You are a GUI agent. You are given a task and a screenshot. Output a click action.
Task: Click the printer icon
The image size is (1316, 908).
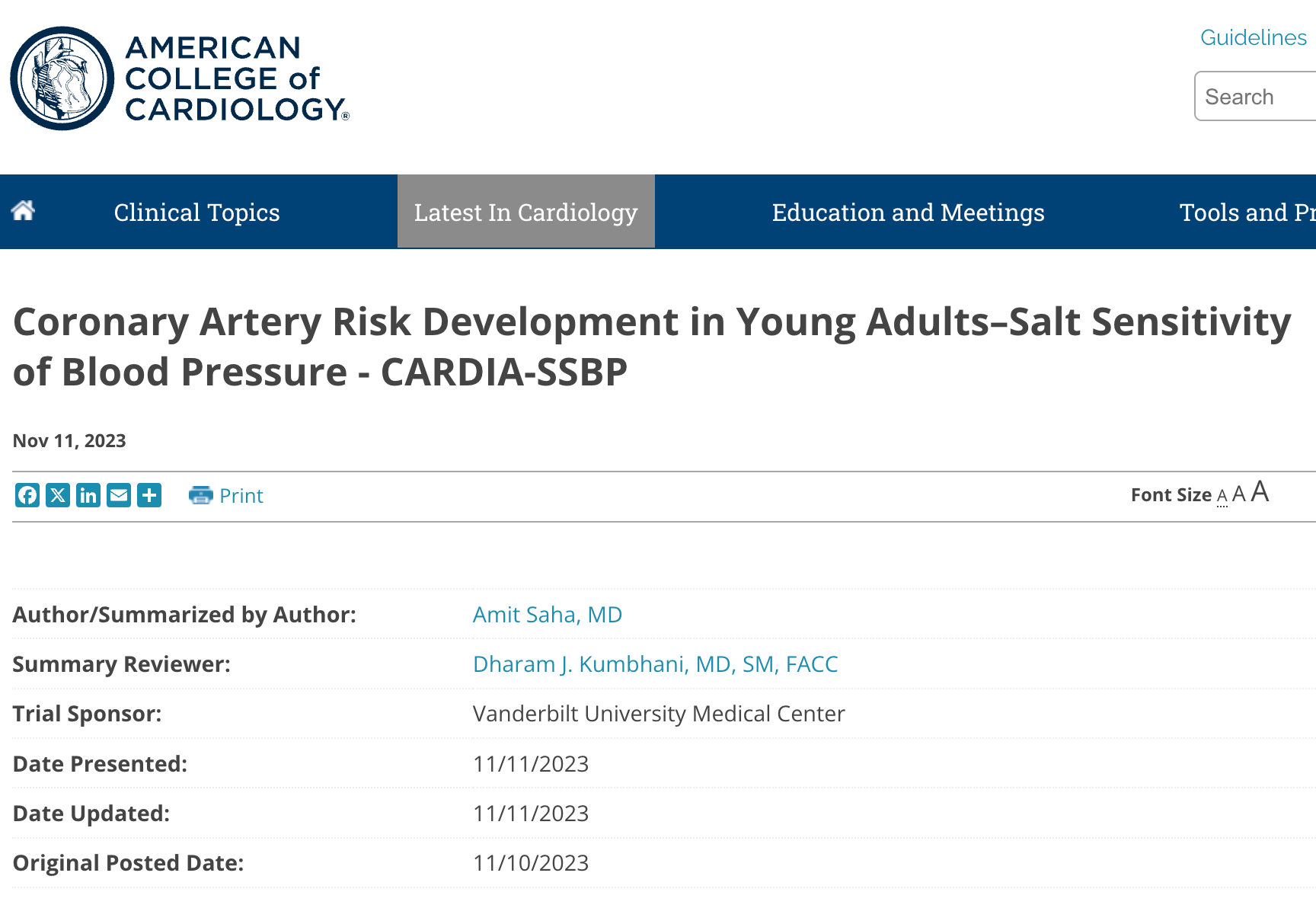pos(200,495)
